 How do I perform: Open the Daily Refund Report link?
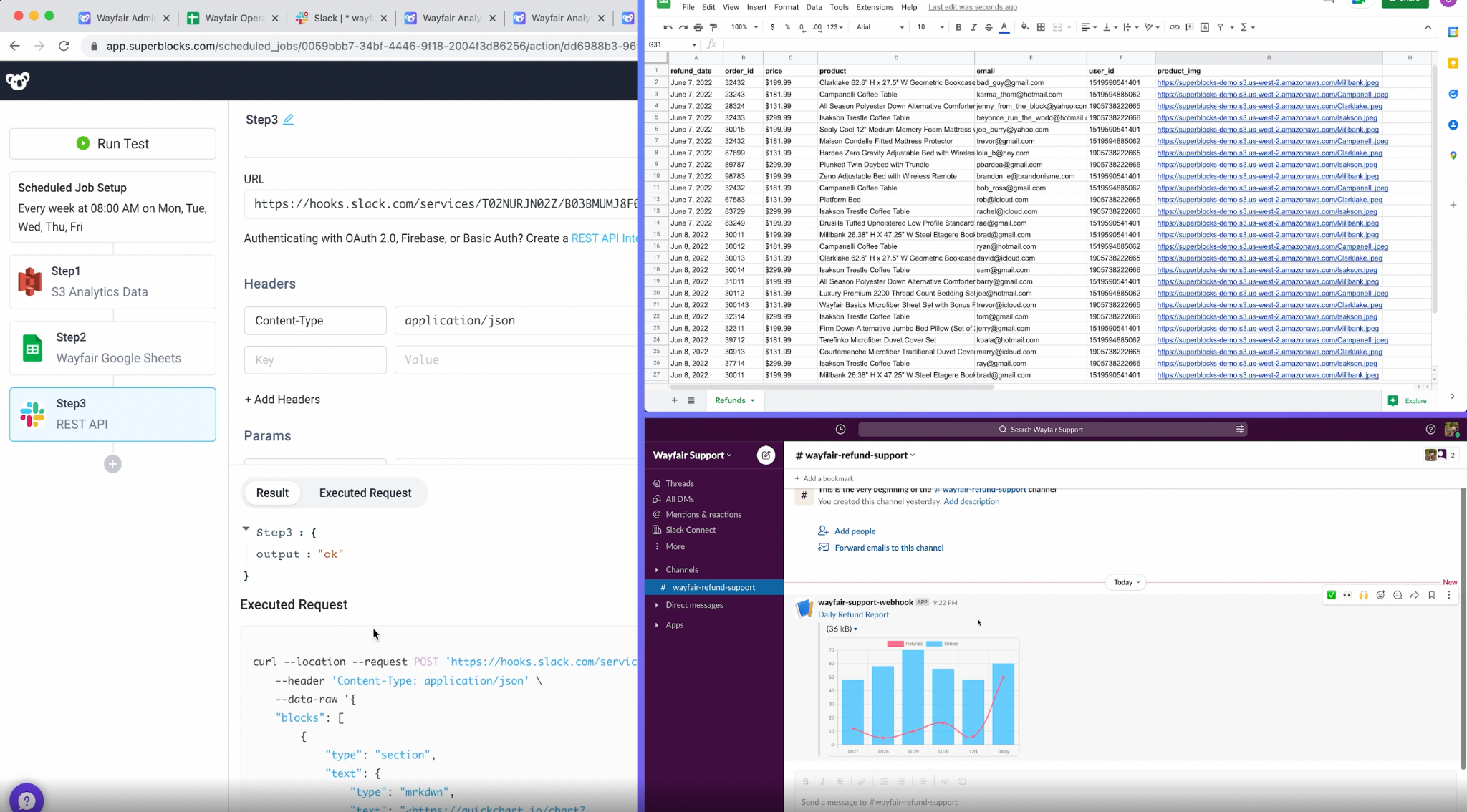[x=853, y=614]
